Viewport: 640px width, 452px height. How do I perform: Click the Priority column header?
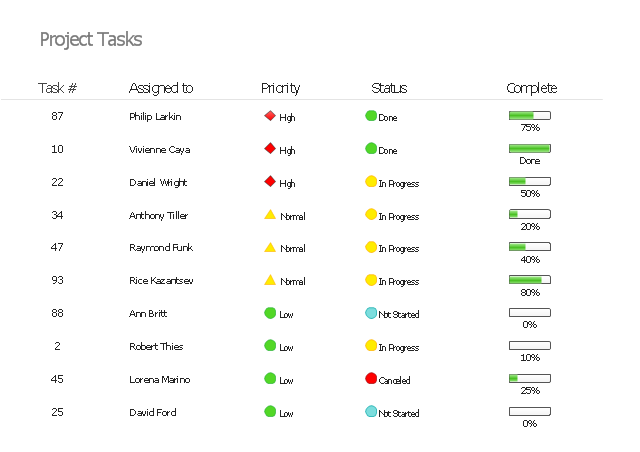tap(280, 88)
